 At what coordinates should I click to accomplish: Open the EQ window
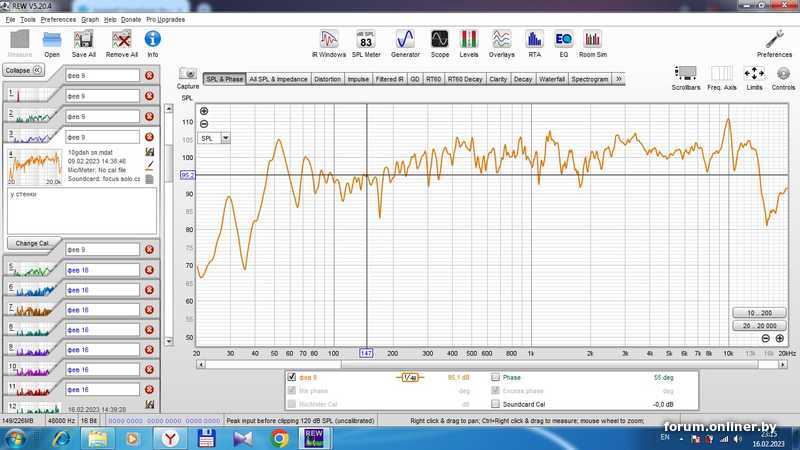pos(563,41)
